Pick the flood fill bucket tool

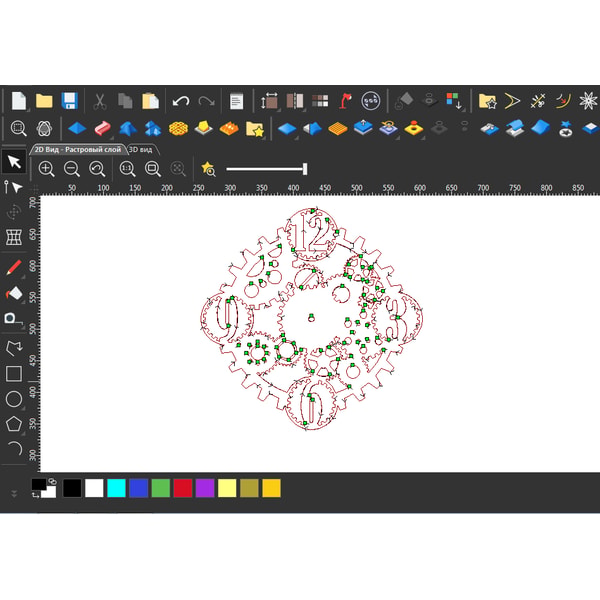click(14, 293)
